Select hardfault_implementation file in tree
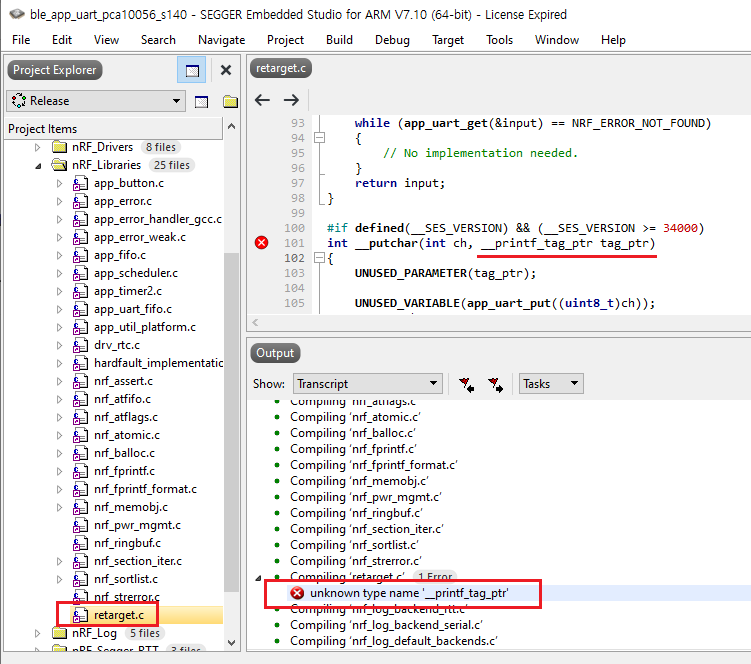751x664 pixels. pos(158,363)
